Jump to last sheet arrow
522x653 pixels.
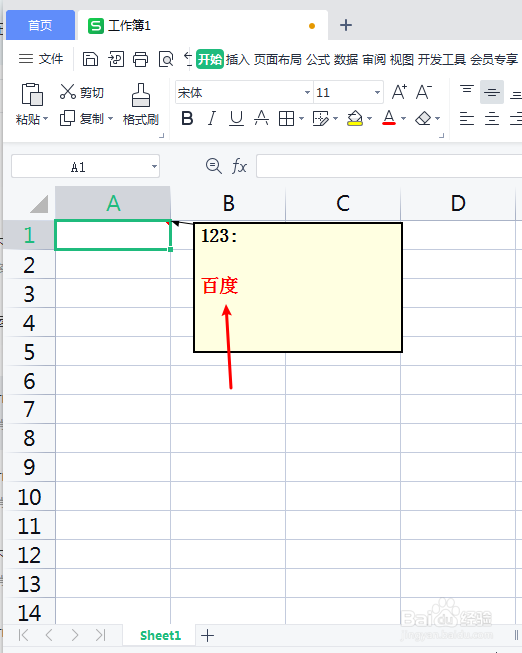[x=100, y=635]
